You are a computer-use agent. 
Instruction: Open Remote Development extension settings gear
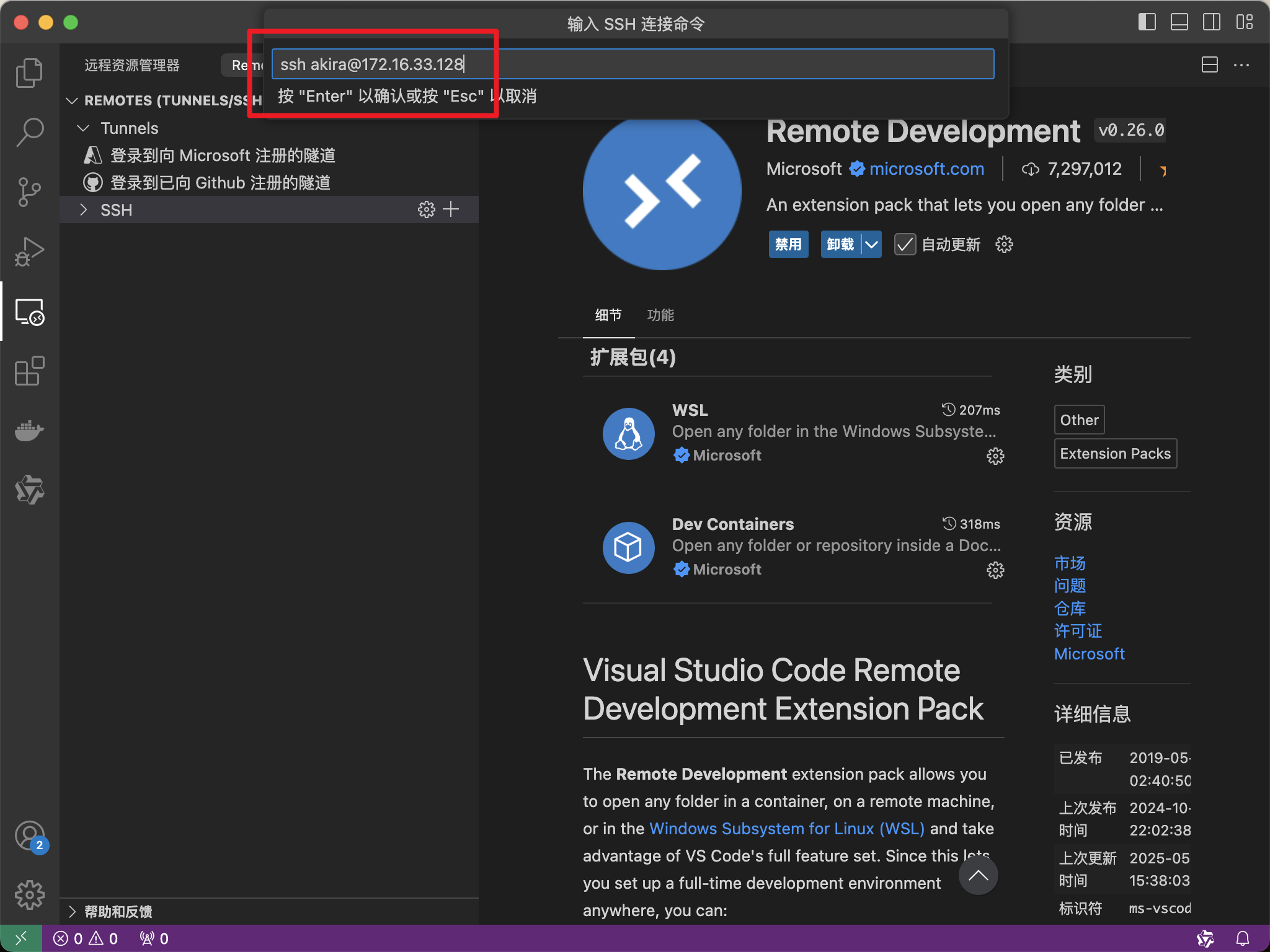[x=1004, y=244]
